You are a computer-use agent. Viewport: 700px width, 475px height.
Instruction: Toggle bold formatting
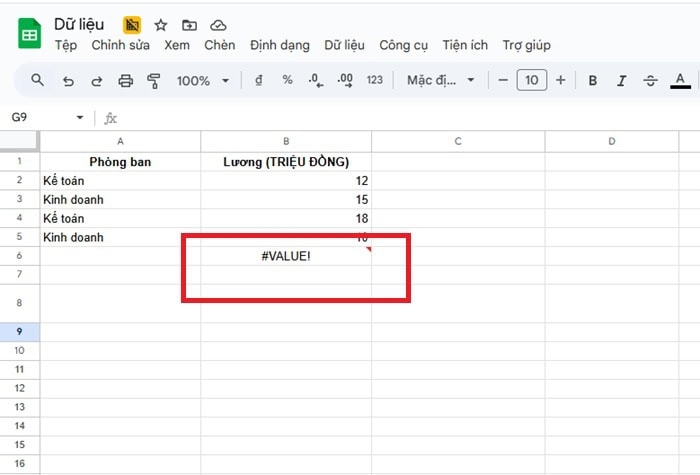(x=593, y=81)
